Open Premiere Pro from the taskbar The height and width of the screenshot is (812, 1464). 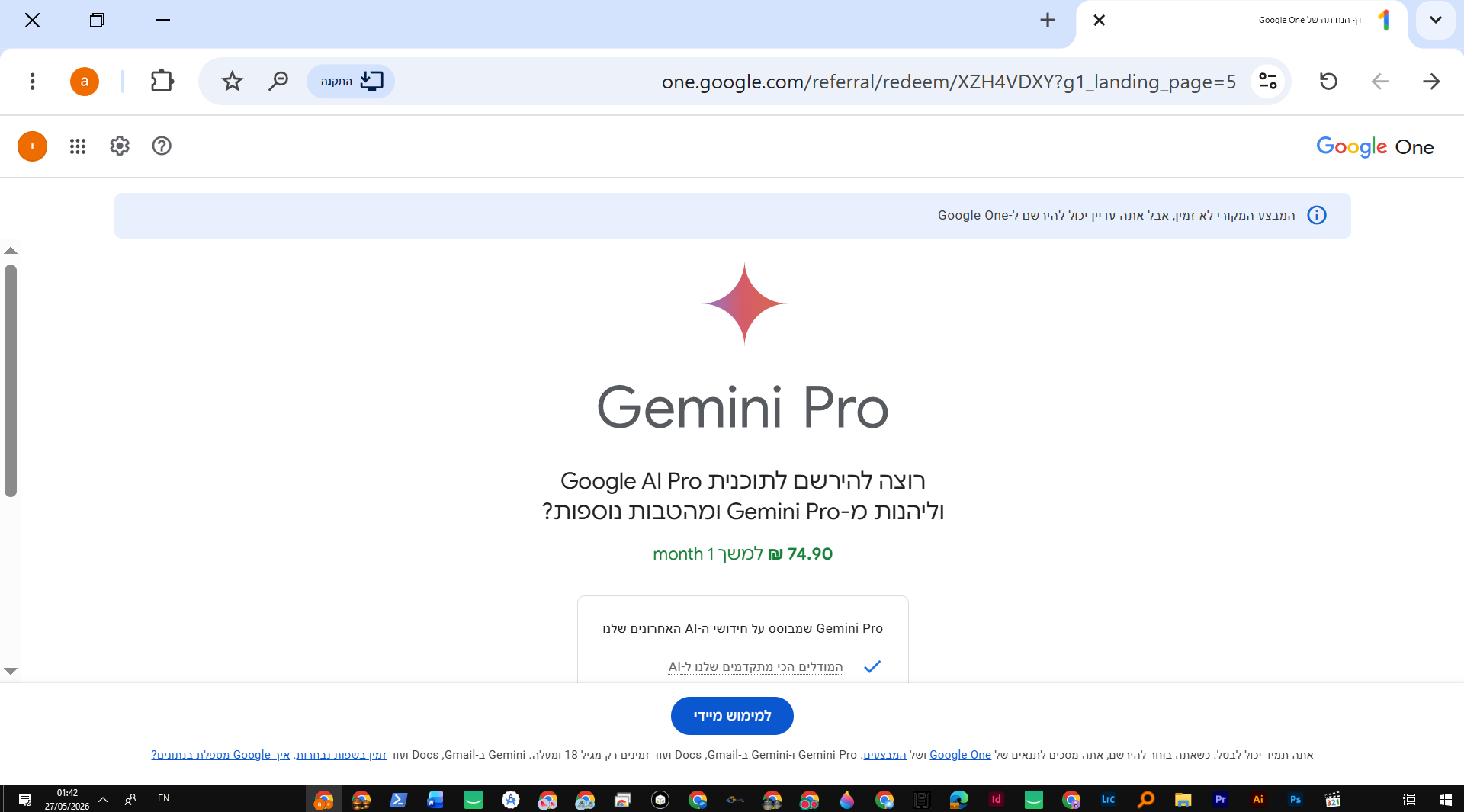tap(1221, 799)
